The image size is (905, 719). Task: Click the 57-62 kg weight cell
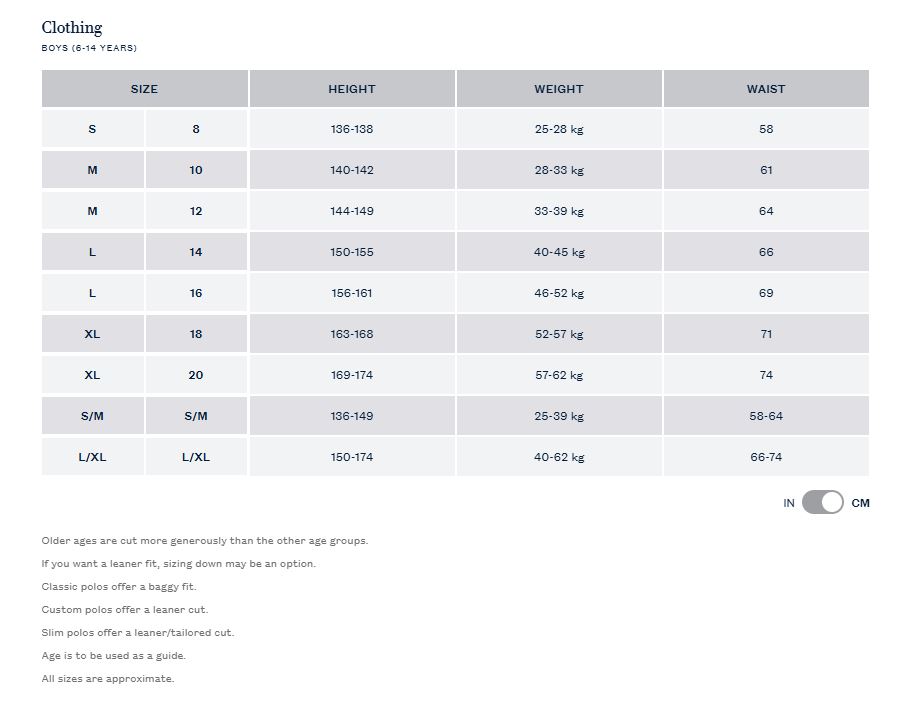click(559, 375)
